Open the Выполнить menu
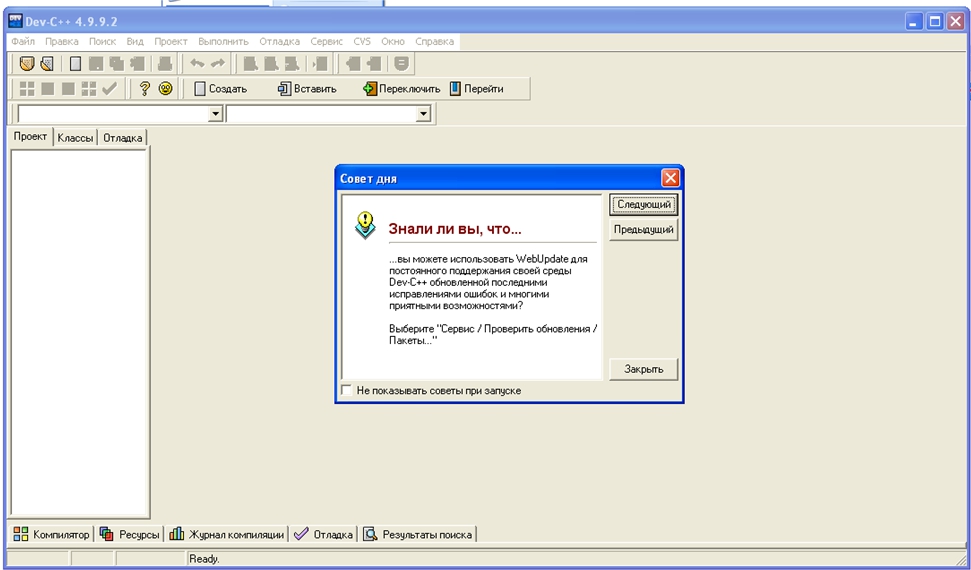 pos(224,42)
